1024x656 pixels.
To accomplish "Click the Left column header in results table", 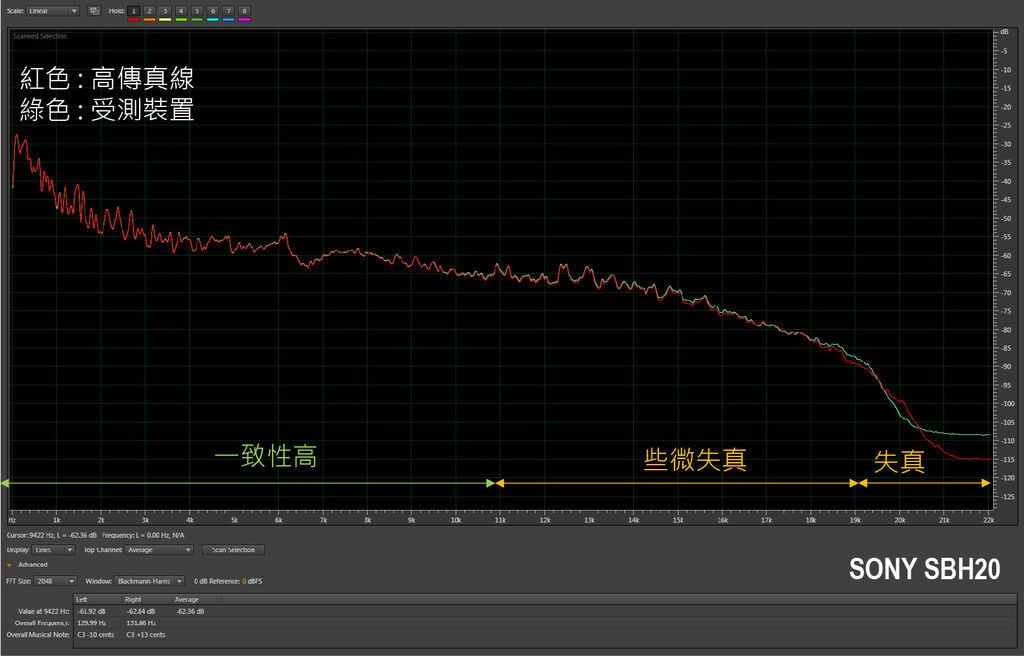I will pos(82,599).
